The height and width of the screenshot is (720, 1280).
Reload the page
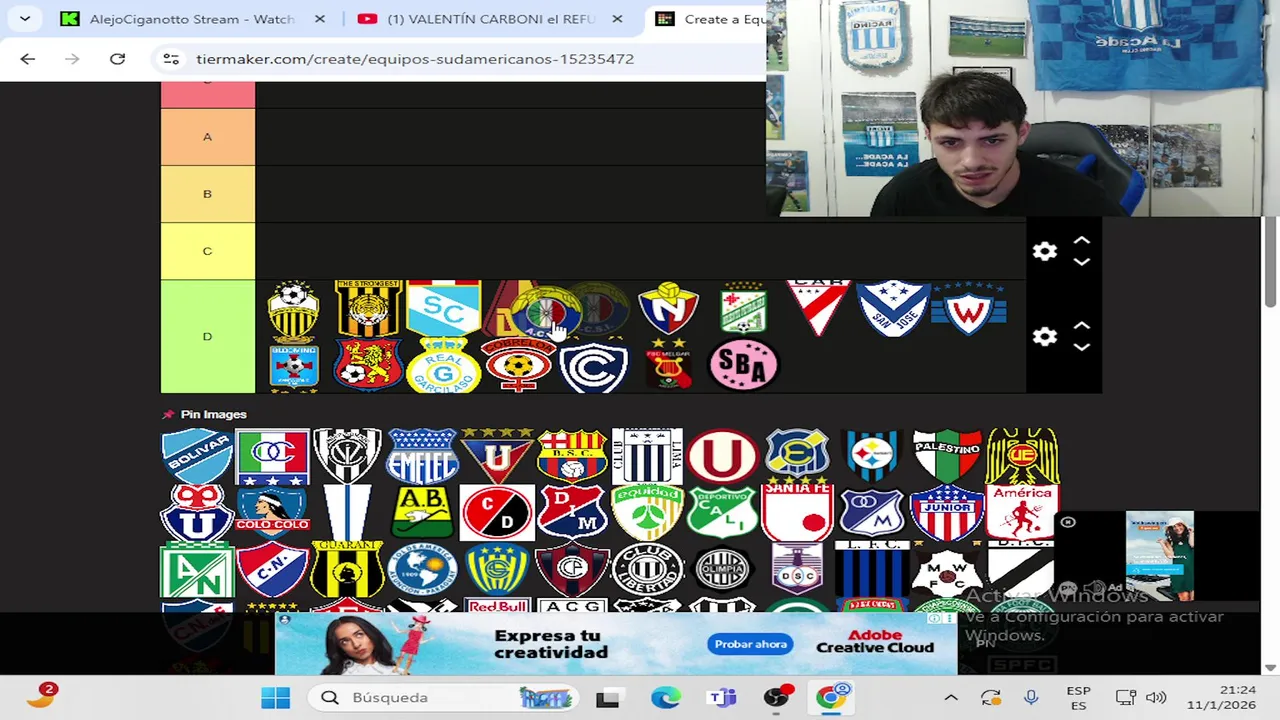[x=117, y=59]
